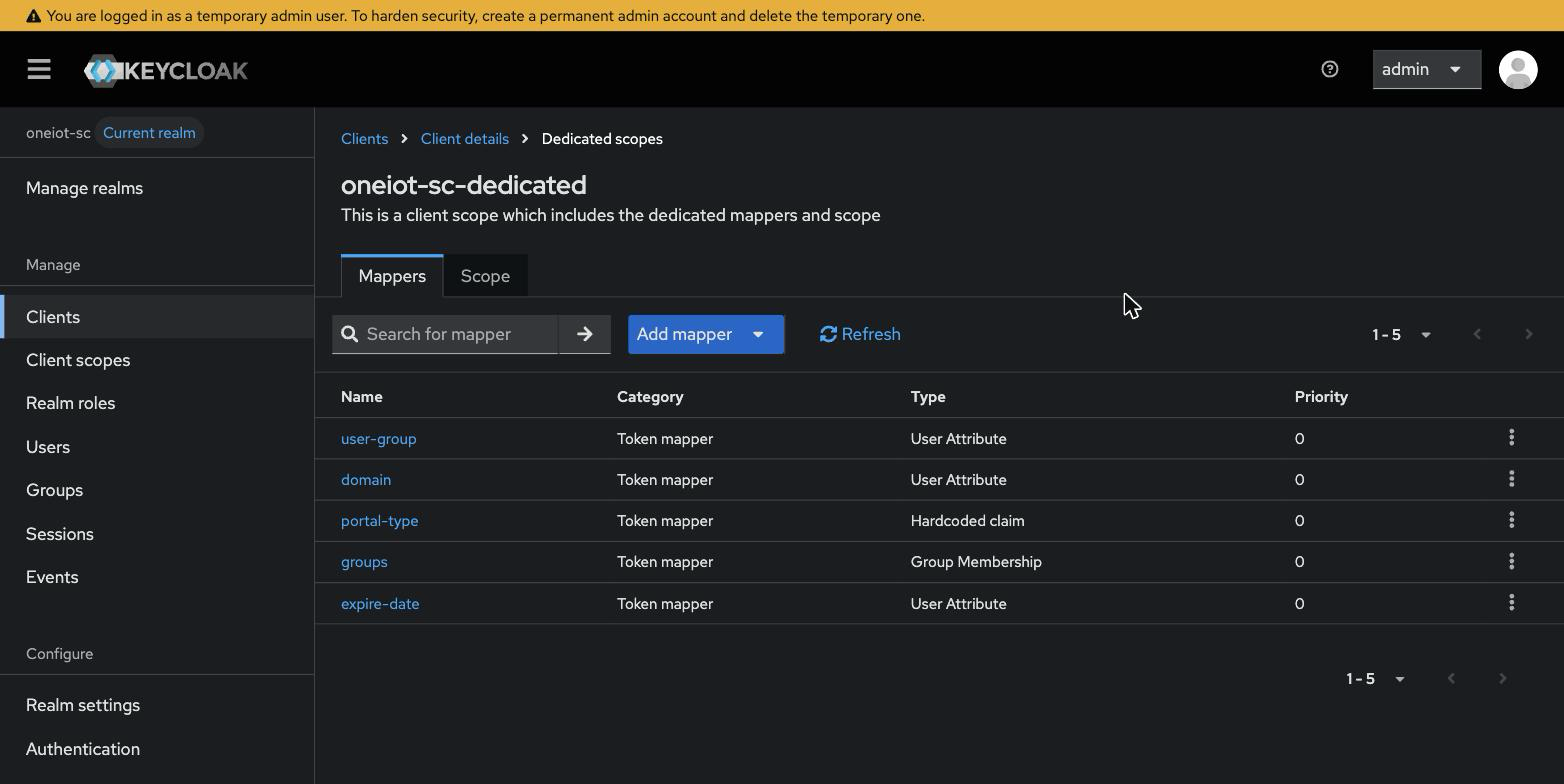Expand top 1 - 5 per-page selector

click(1401, 334)
